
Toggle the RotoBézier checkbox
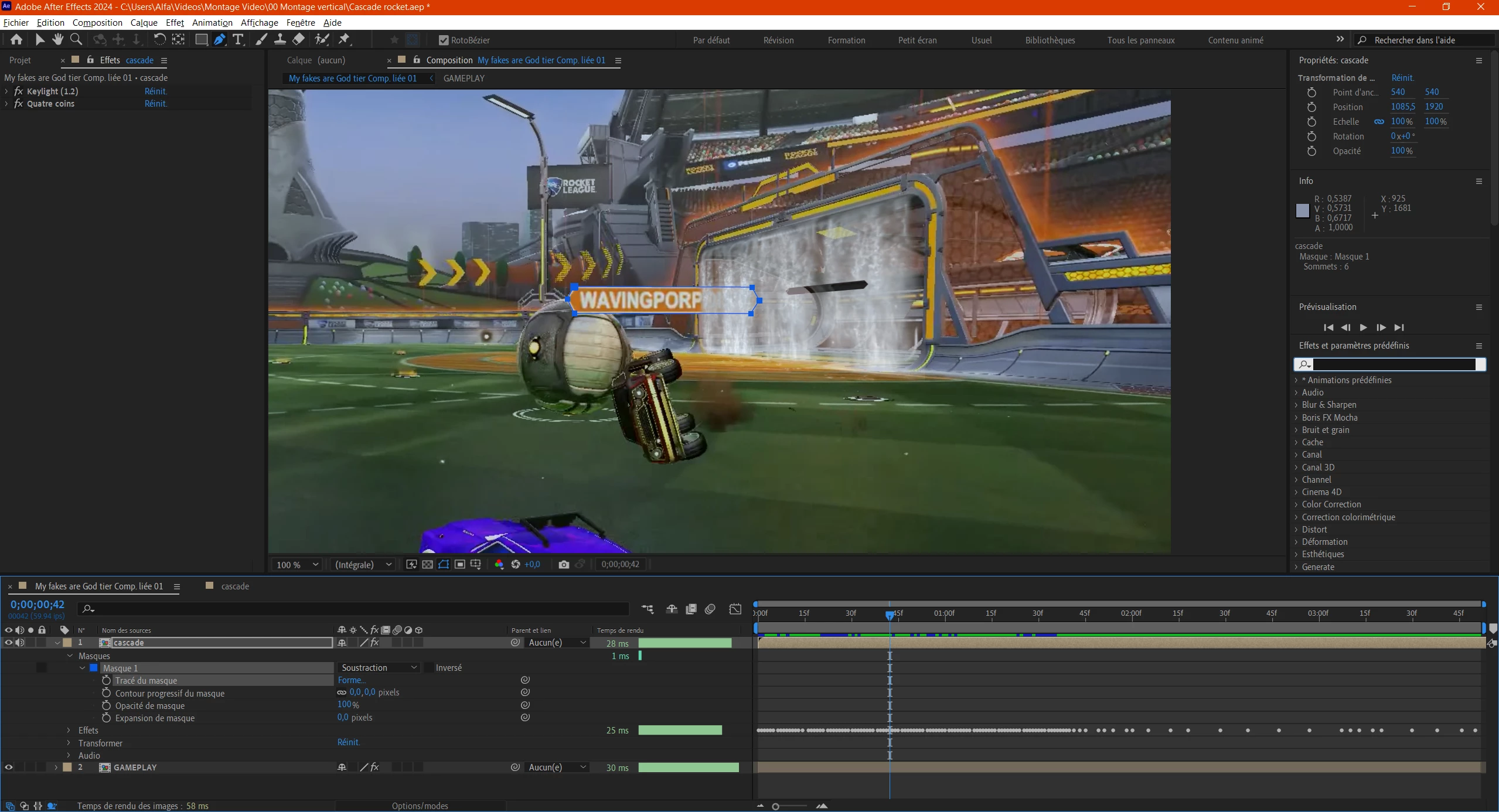444,40
